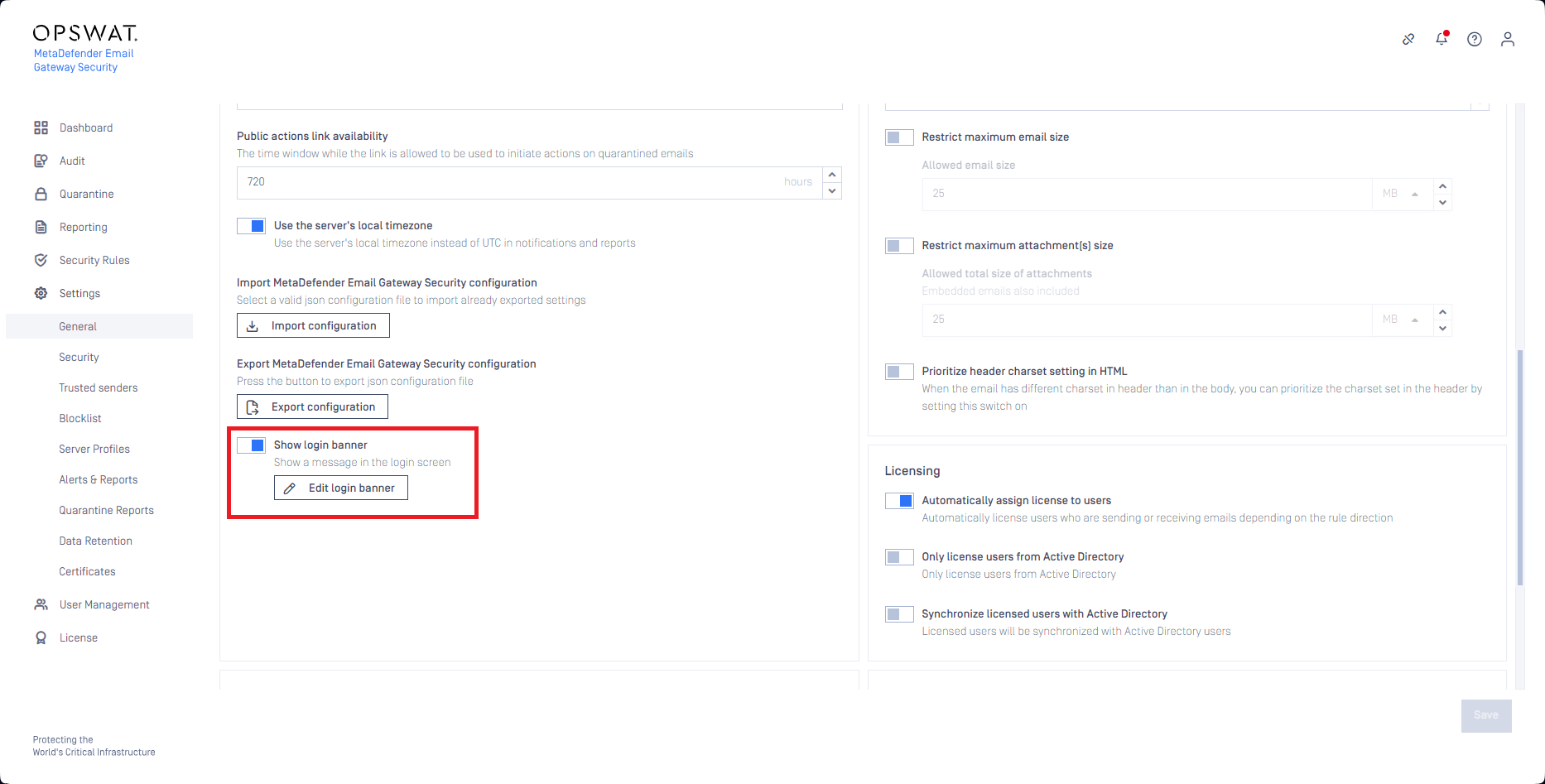Enable Restrict maximum attachment(s) size switch

coord(899,246)
